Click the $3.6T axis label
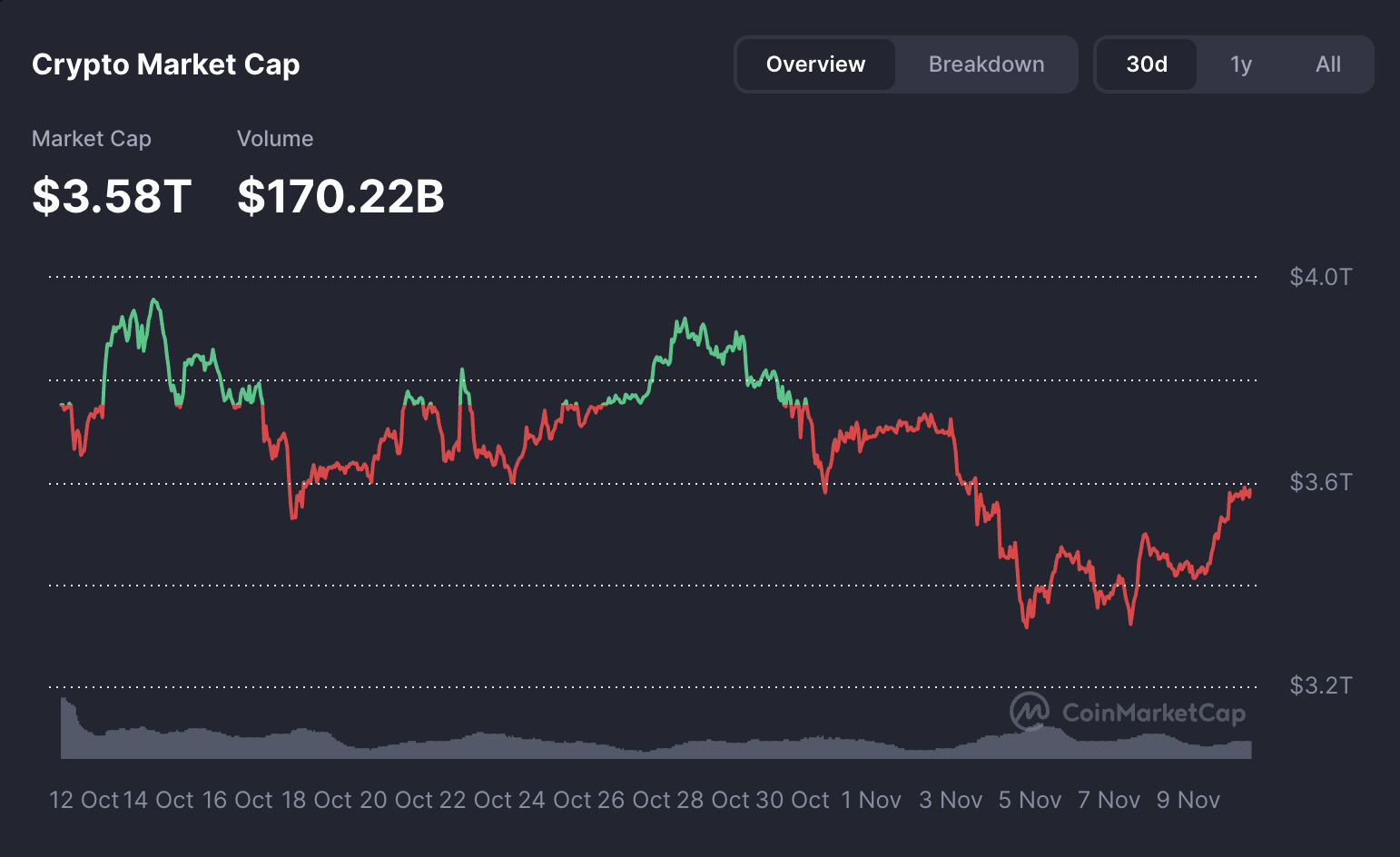1400x857 pixels. click(x=1321, y=482)
